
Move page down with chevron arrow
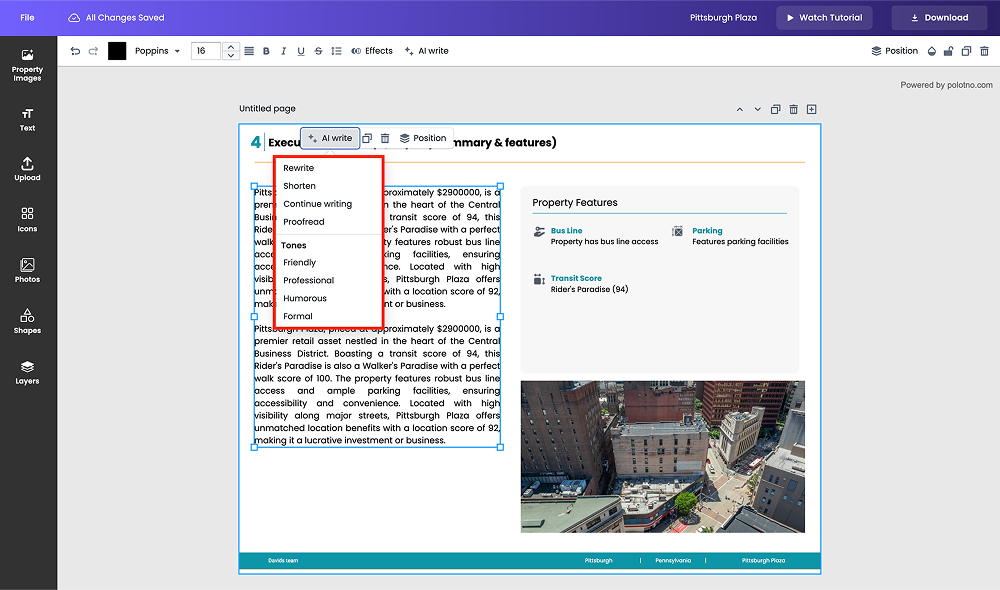click(758, 109)
